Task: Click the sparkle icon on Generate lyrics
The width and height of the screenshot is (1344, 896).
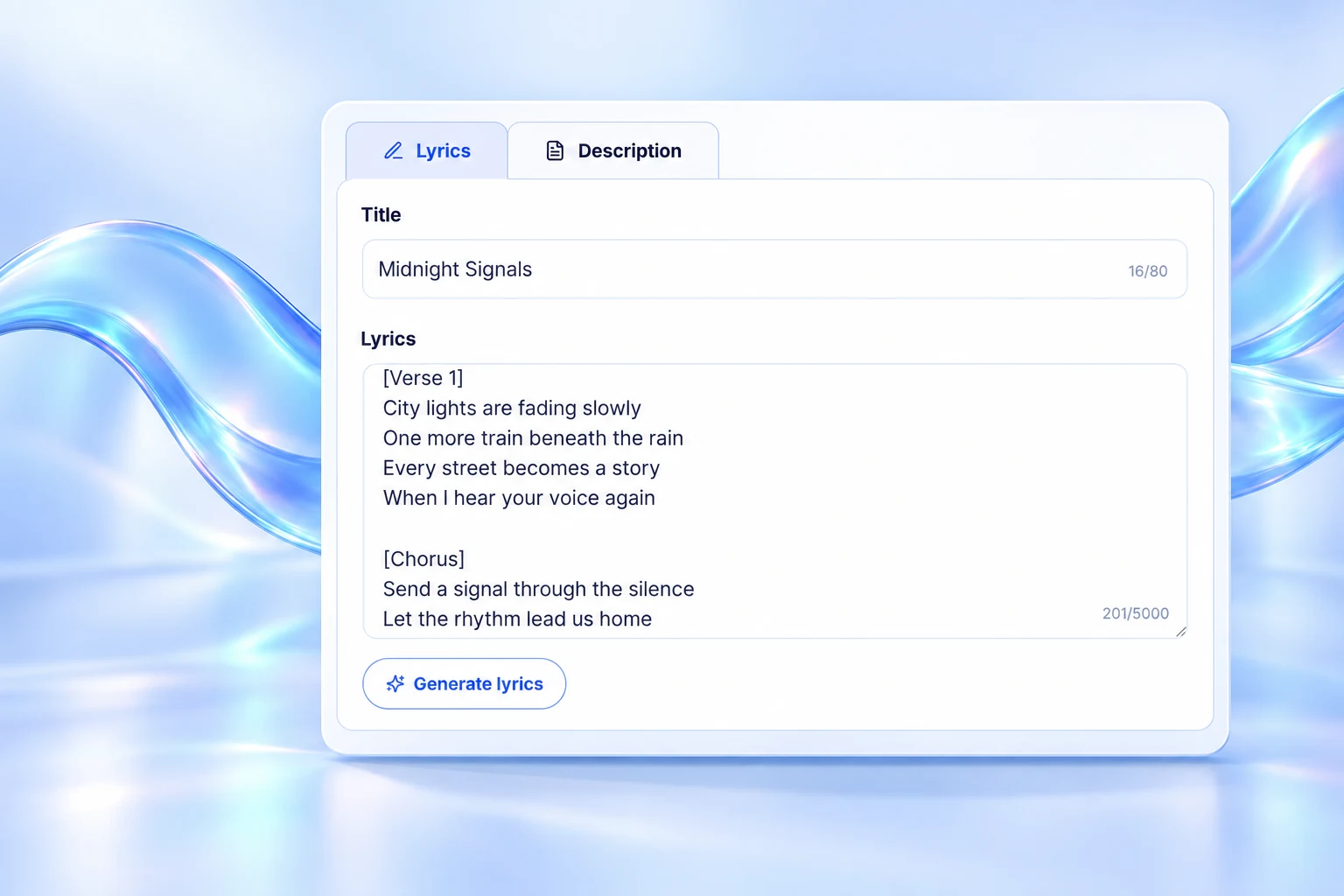Action: tap(395, 683)
